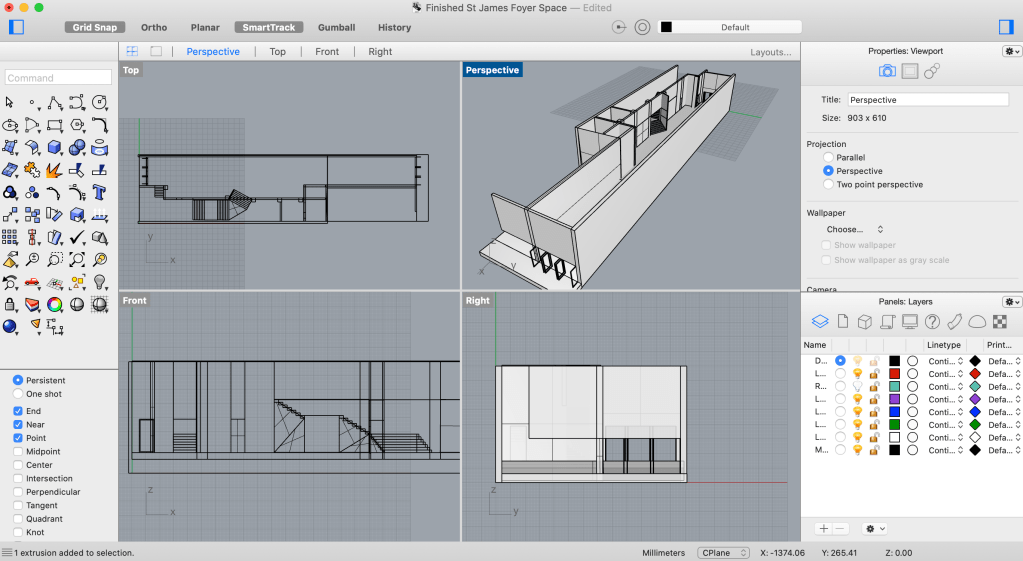Open the Display panel monitor icon
The image size is (1023, 561).
[x=909, y=321]
